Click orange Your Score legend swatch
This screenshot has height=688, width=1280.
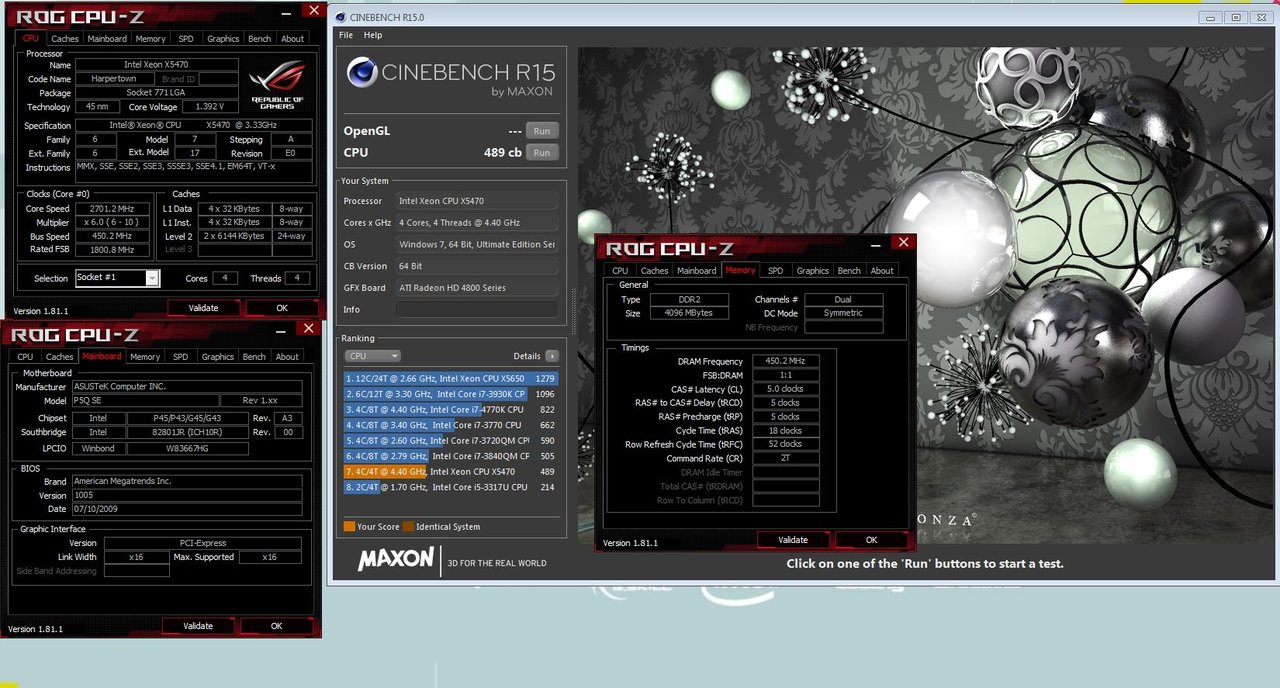tap(349, 527)
